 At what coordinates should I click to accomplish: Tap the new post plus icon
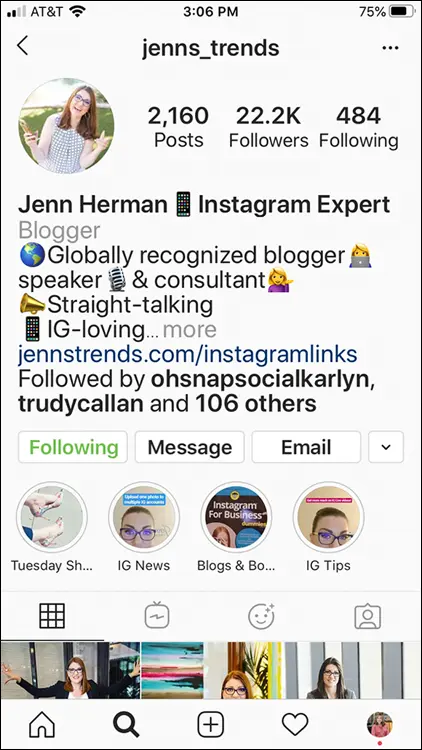tap(211, 724)
